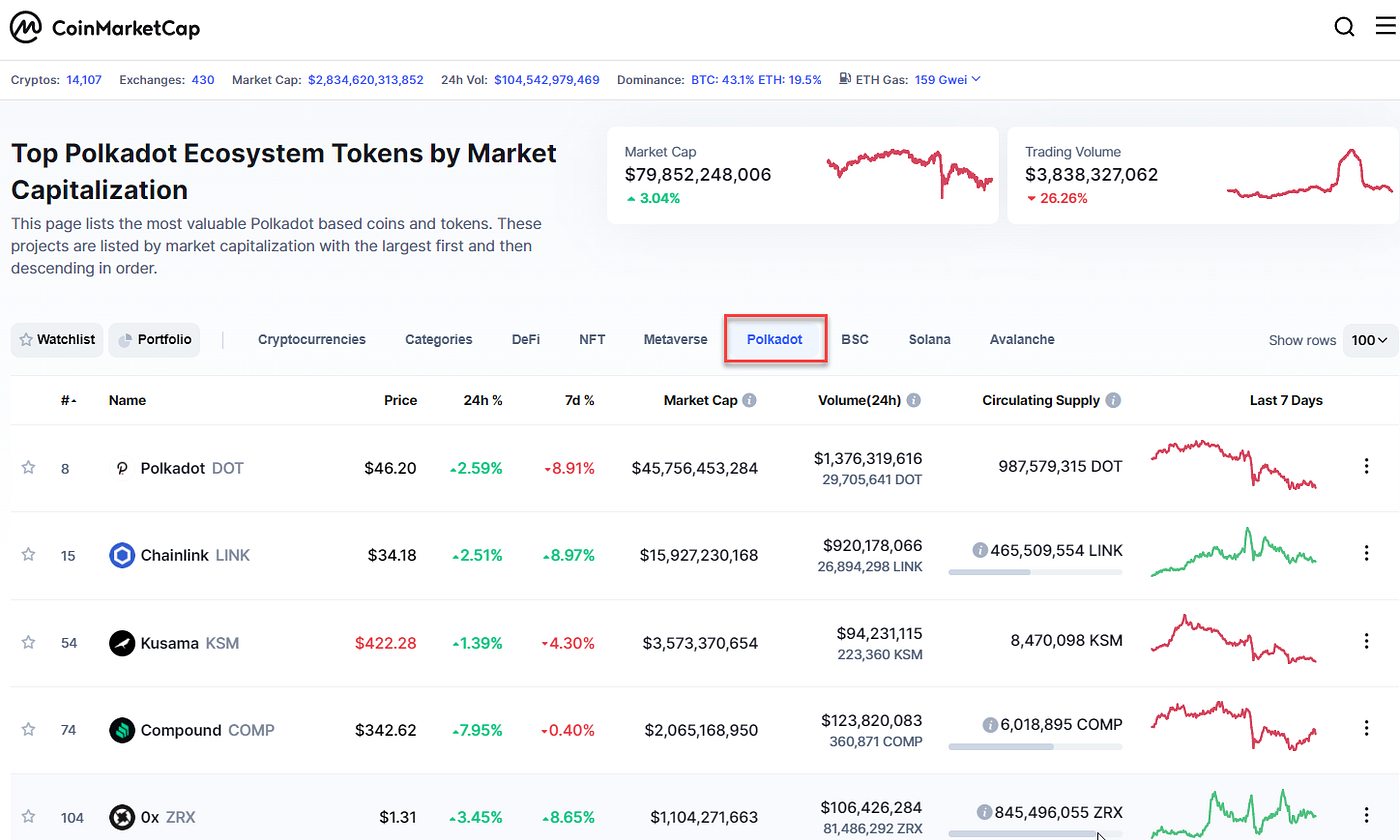The width and height of the screenshot is (1400, 840).
Task: Open the hamburger menu icon
Action: coord(1387,27)
